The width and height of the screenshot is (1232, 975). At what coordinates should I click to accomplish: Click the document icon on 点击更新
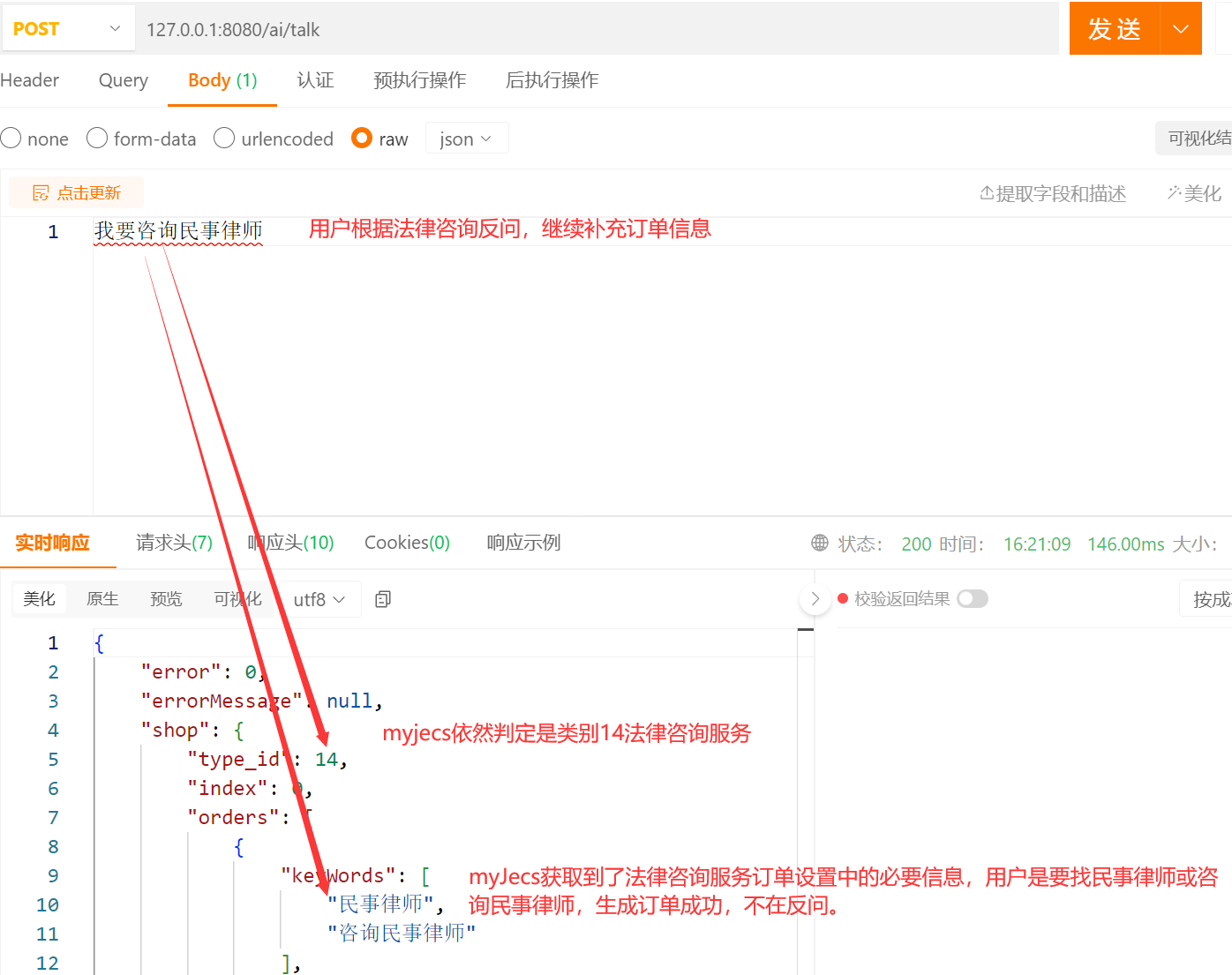coord(41,192)
